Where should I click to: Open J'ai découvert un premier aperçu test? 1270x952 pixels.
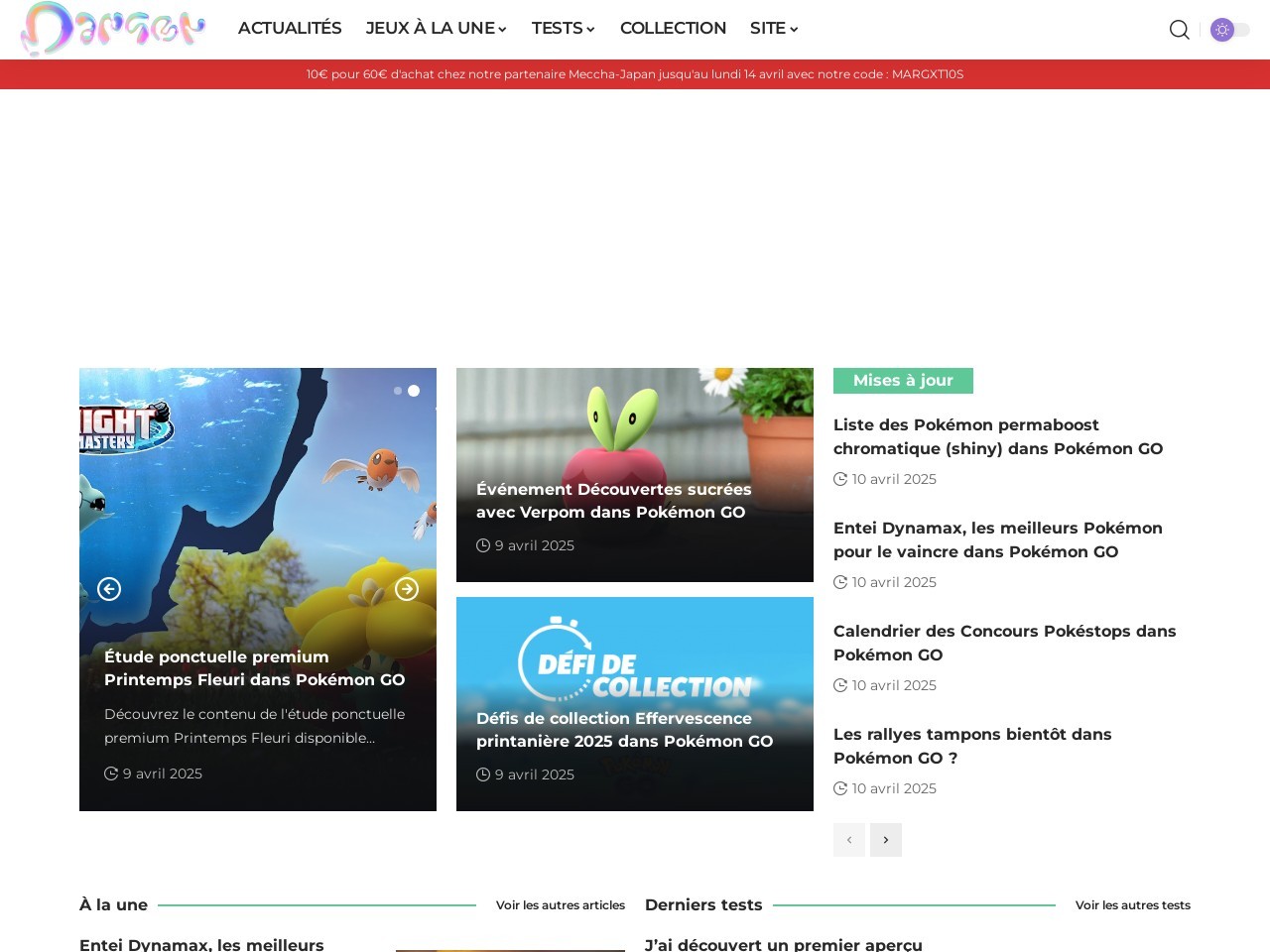(x=784, y=944)
